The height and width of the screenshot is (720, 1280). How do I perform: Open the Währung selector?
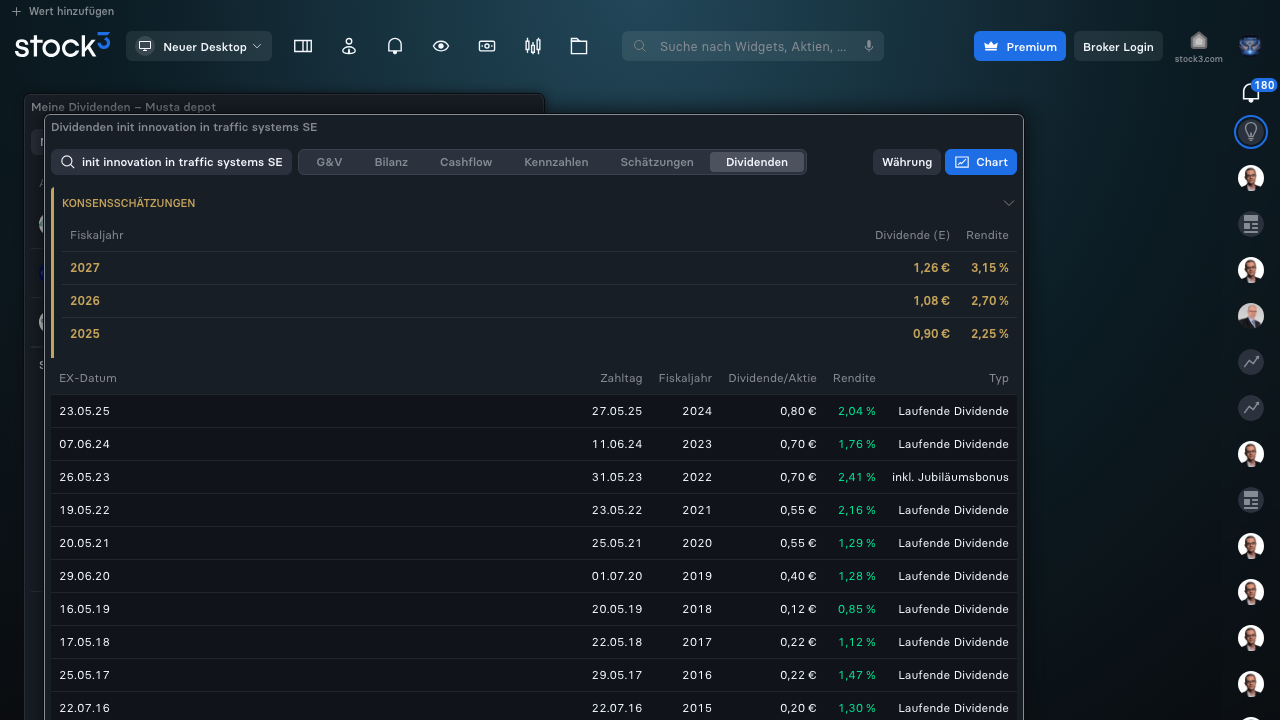[x=907, y=162]
